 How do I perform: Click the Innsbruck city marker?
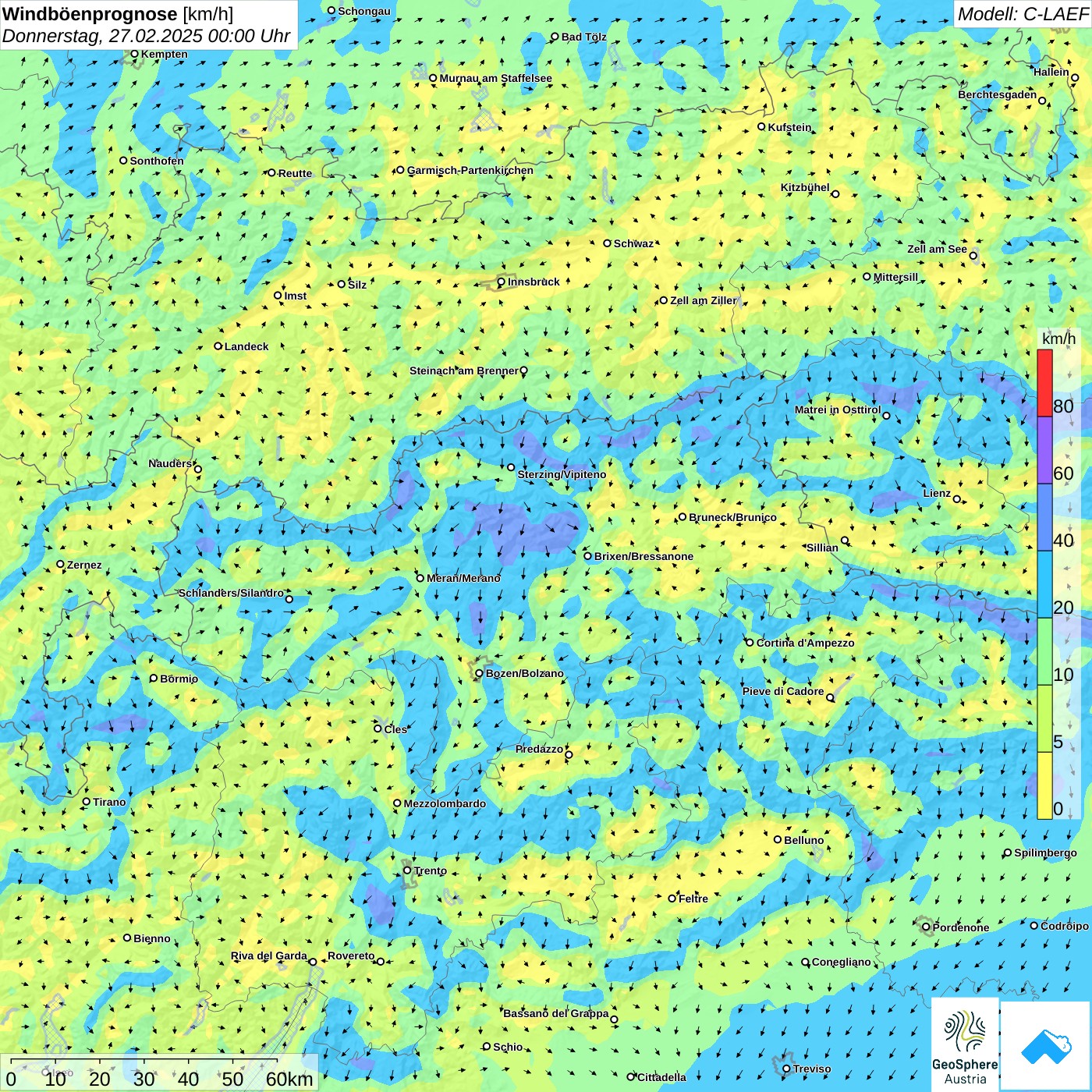tap(502, 282)
